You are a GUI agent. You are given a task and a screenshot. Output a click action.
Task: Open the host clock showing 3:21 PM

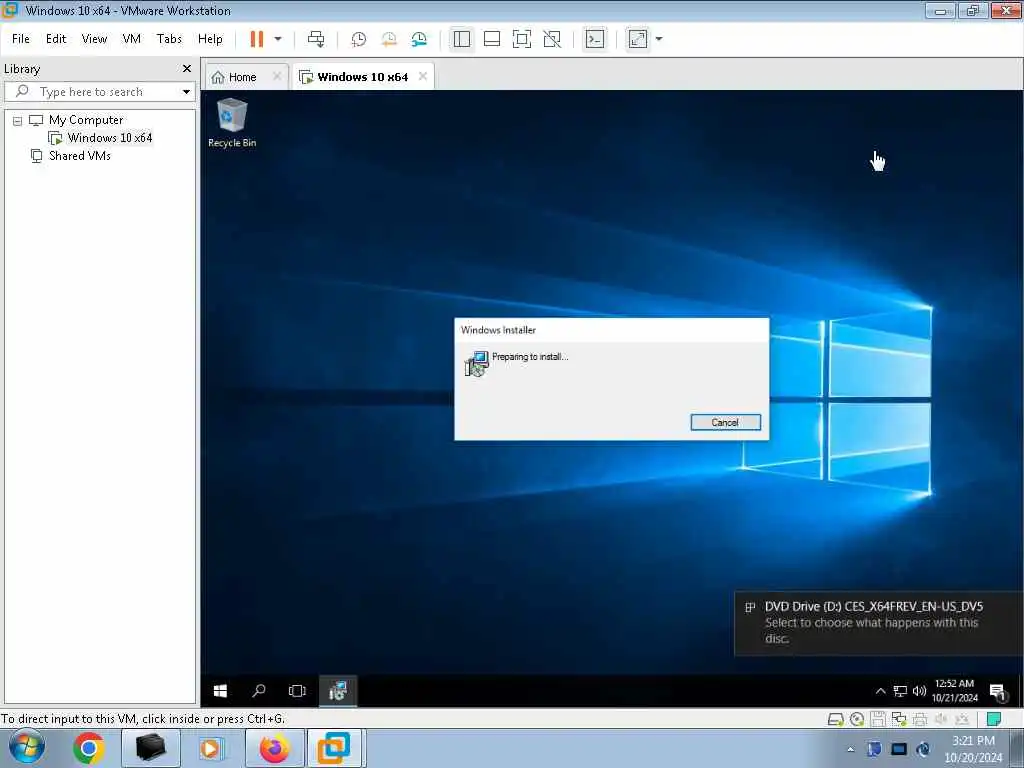(973, 749)
